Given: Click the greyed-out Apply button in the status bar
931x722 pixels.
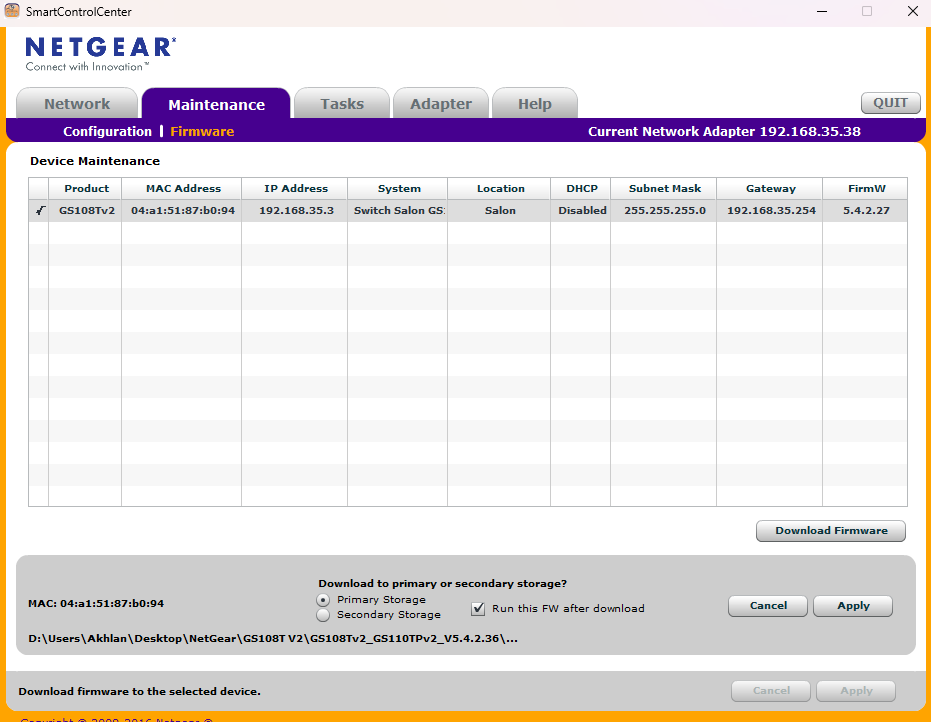Looking at the screenshot, I should click(x=856, y=691).
